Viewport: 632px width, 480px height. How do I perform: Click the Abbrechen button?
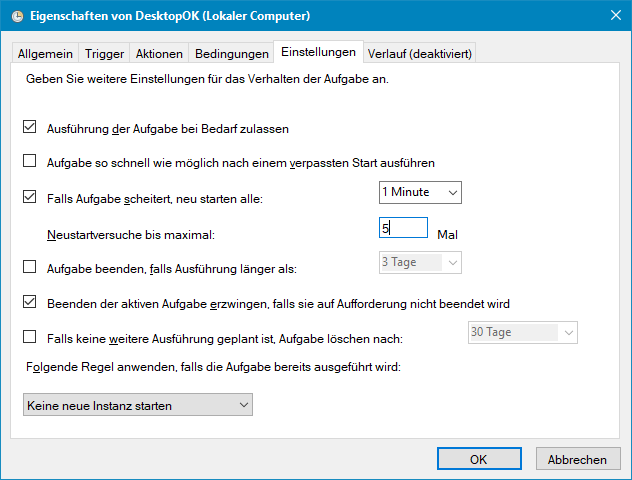tap(578, 459)
